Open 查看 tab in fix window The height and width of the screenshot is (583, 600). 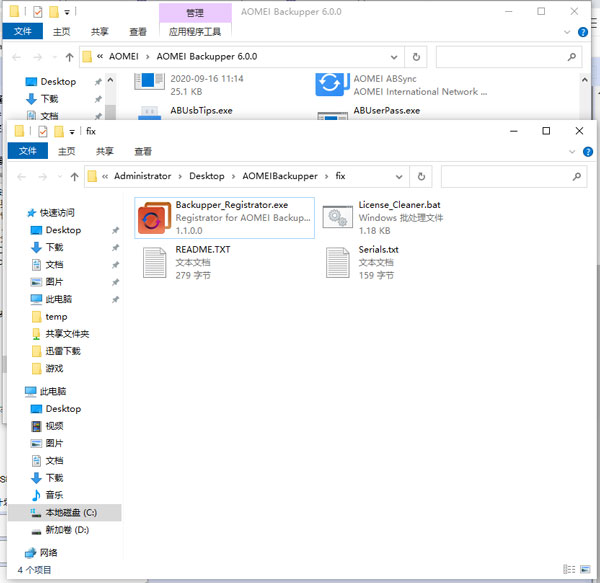[143, 151]
